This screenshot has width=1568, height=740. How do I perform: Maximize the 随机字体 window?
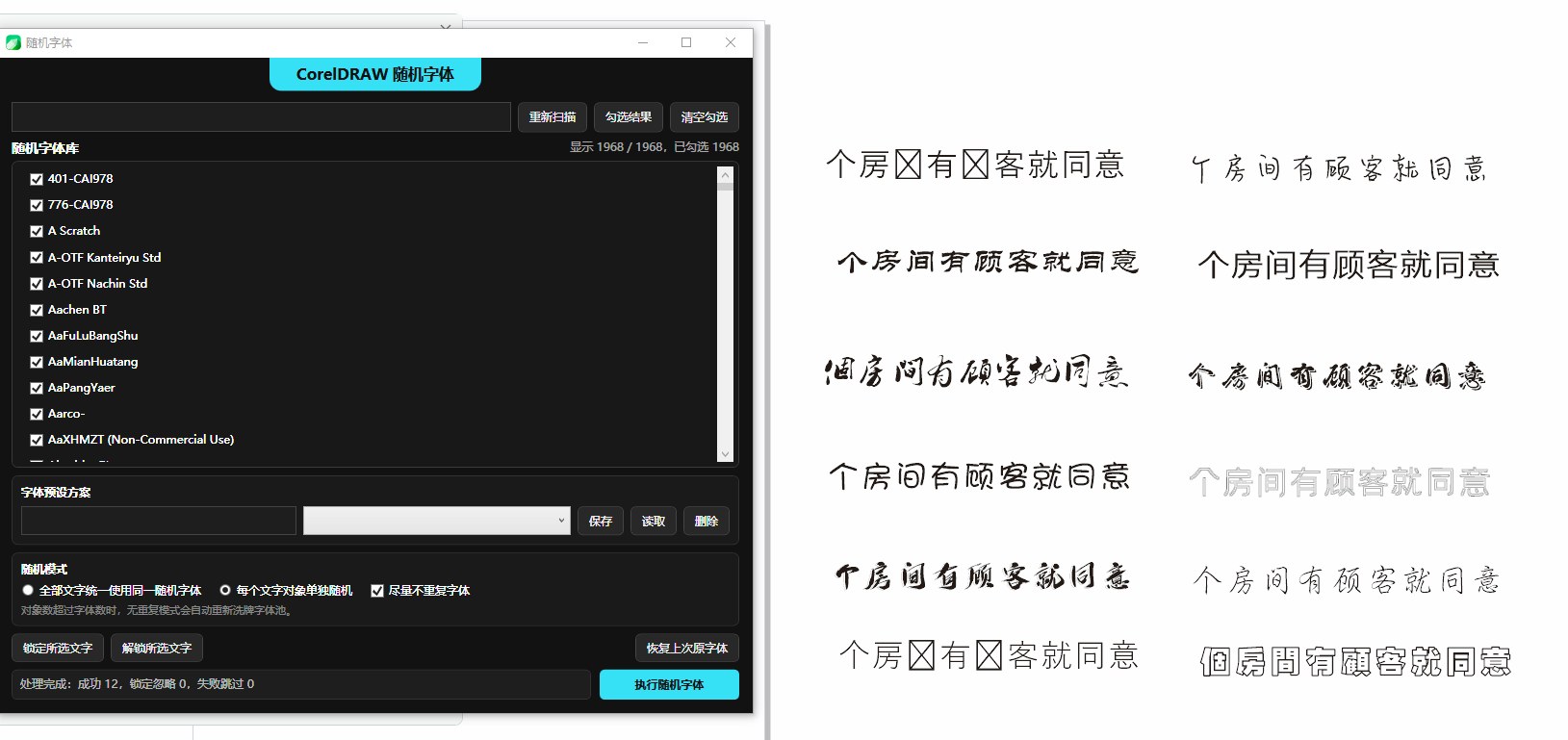click(686, 42)
